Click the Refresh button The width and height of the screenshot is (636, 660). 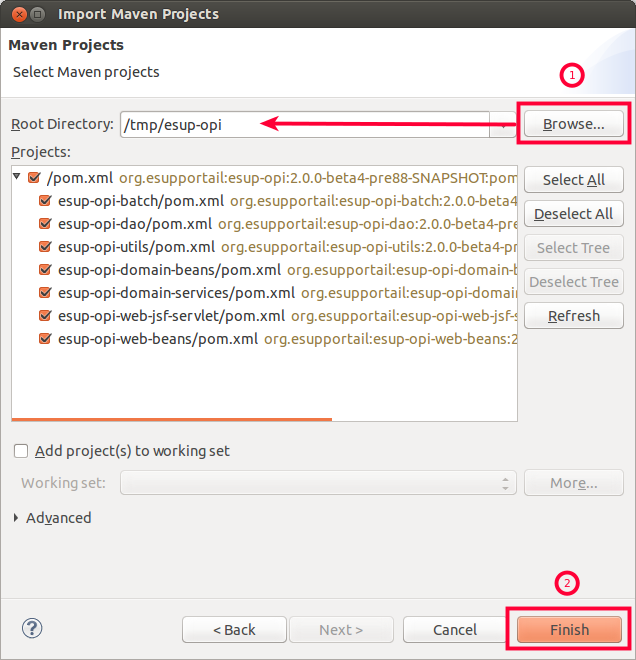[573, 316]
